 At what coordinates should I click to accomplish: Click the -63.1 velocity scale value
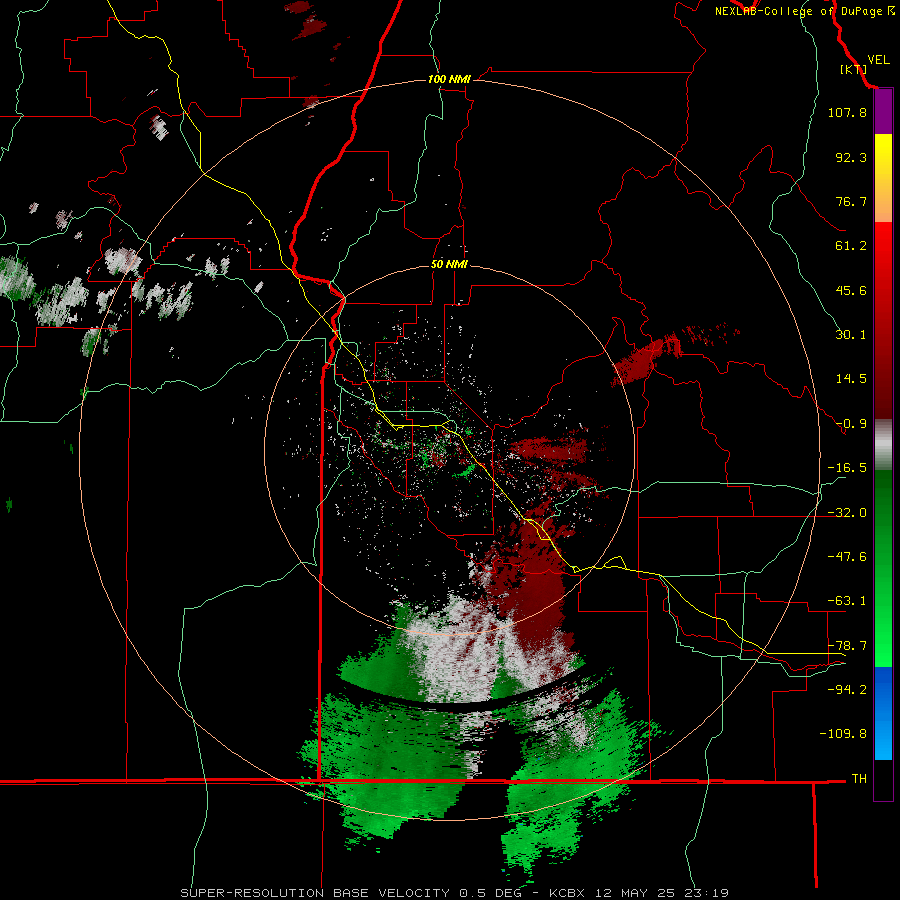pyautogui.click(x=847, y=601)
